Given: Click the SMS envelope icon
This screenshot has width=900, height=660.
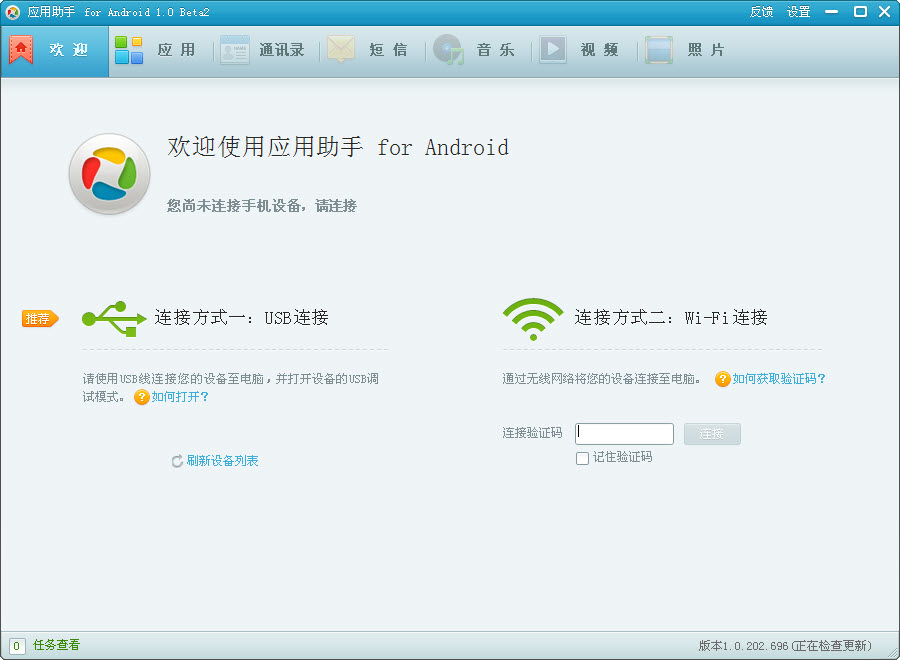Looking at the screenshot, I should click(x=340, y=49).
